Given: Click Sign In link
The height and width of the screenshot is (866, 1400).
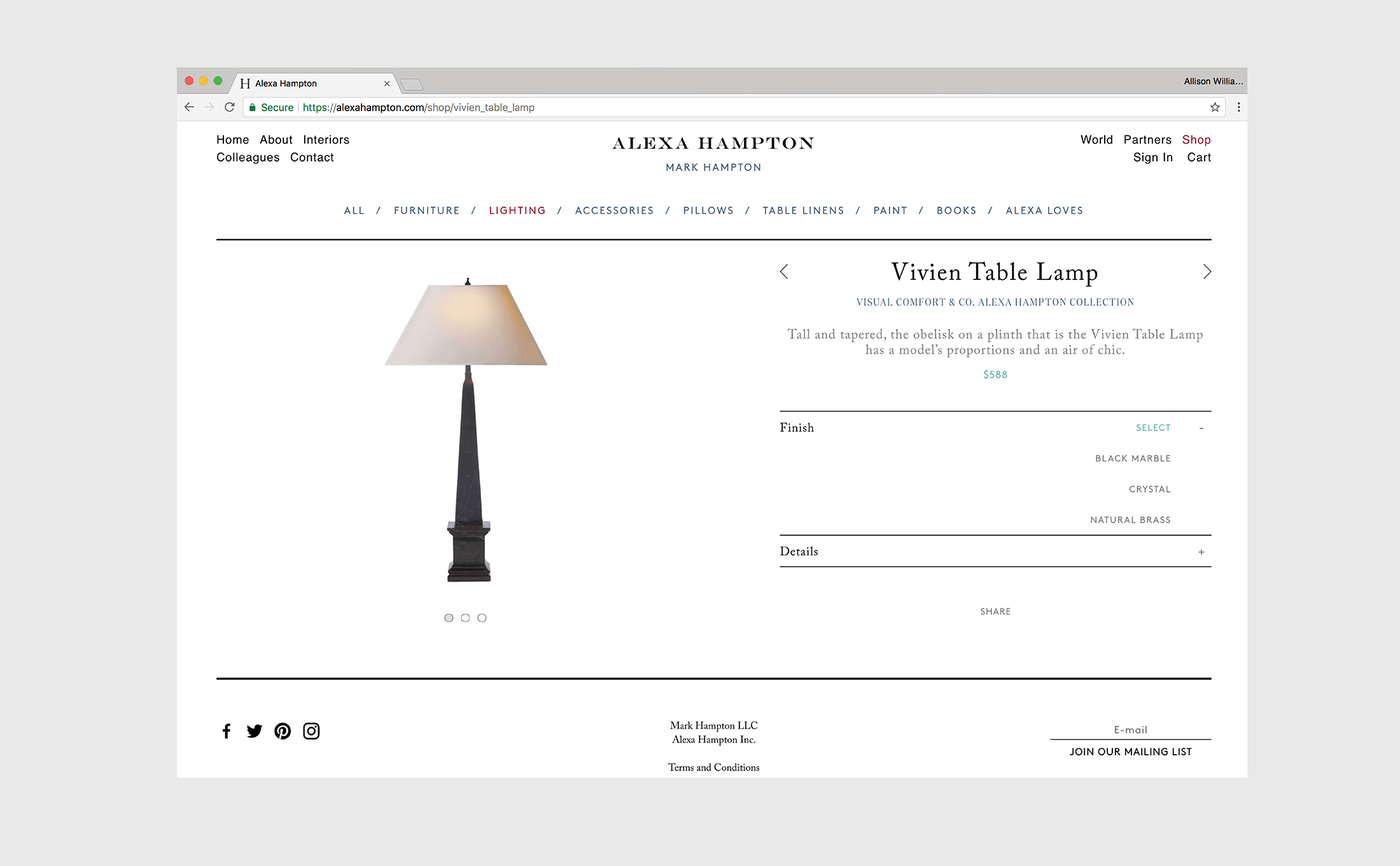Looking at the screenshot, I should pyautogui.click(x=1153, y=158).
